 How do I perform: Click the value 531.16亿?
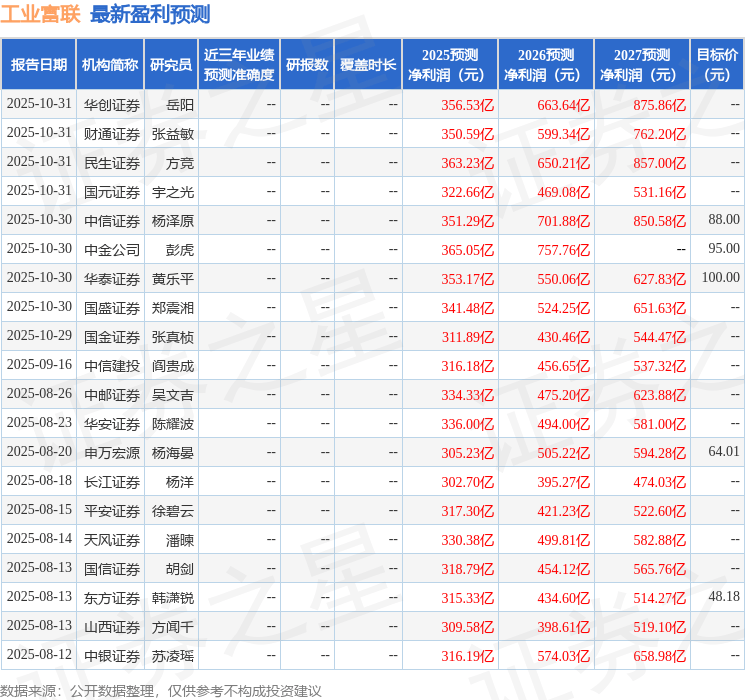tap(659, 192)
